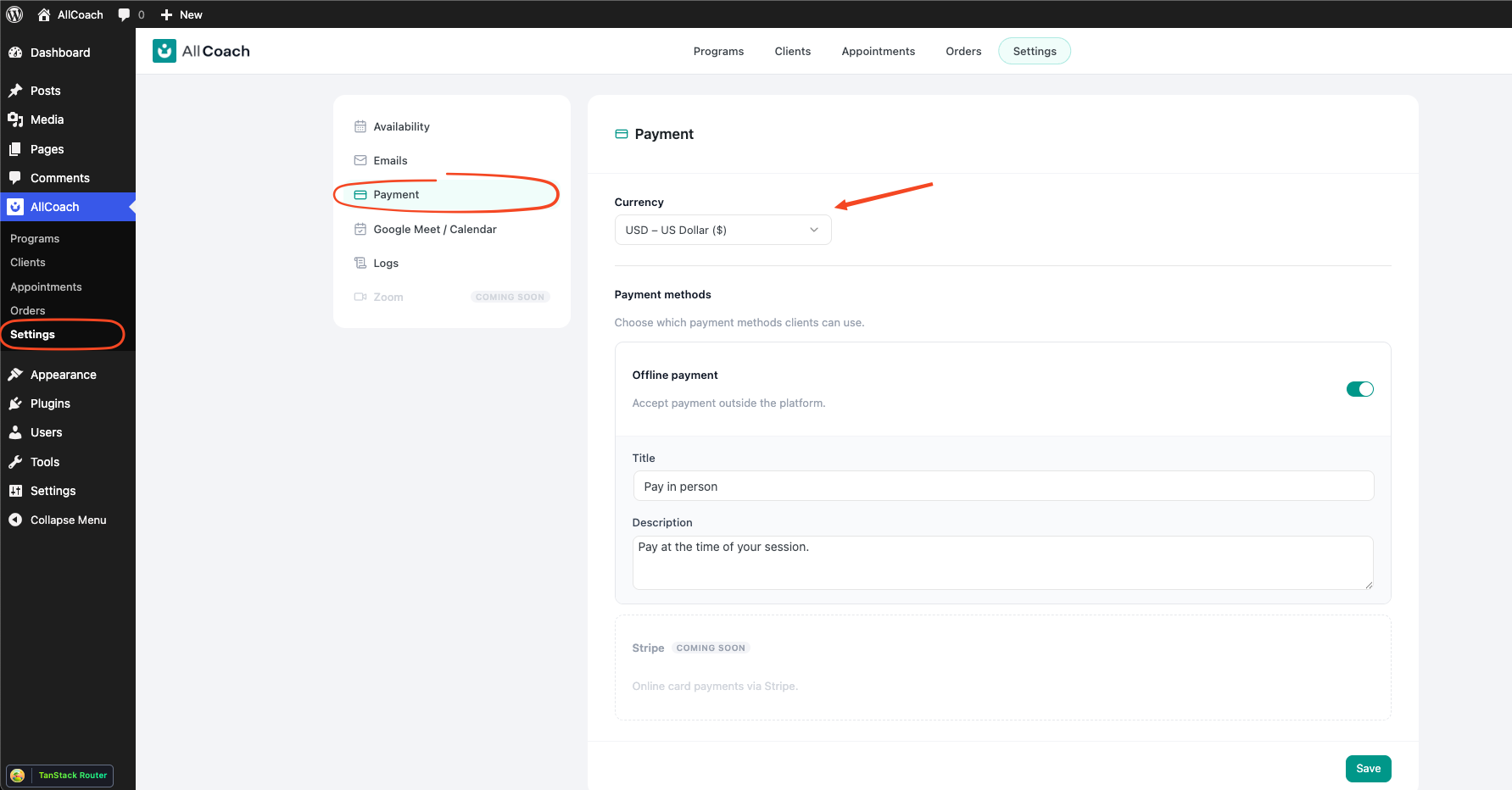Click the AllCoach home icon in admin bar
This screenshot has width=1512, height=790.
[44, 14]
